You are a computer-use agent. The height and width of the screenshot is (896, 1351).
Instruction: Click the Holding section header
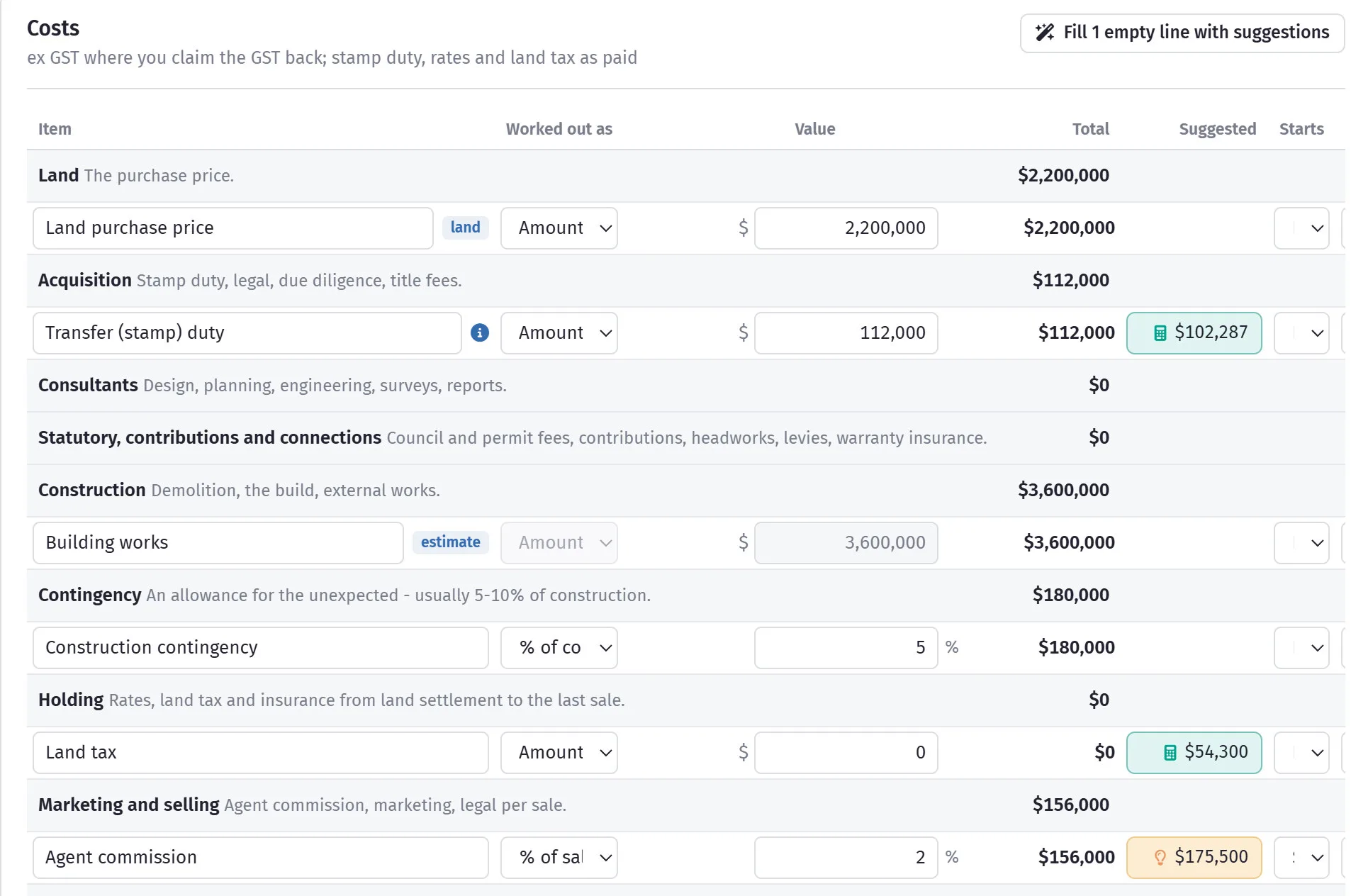pos(685,700)
